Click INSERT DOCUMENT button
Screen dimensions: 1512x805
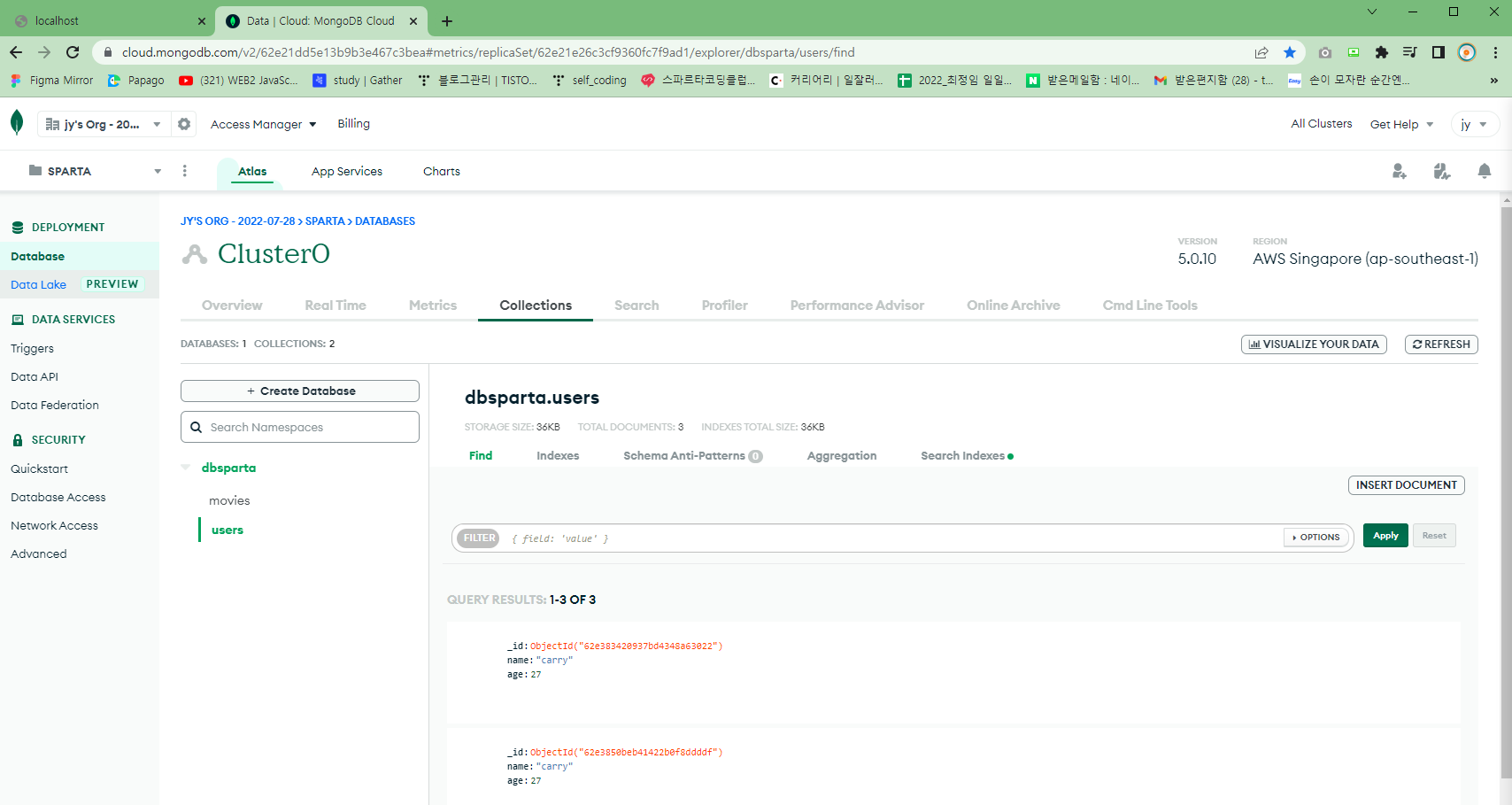coord(1406,485)
